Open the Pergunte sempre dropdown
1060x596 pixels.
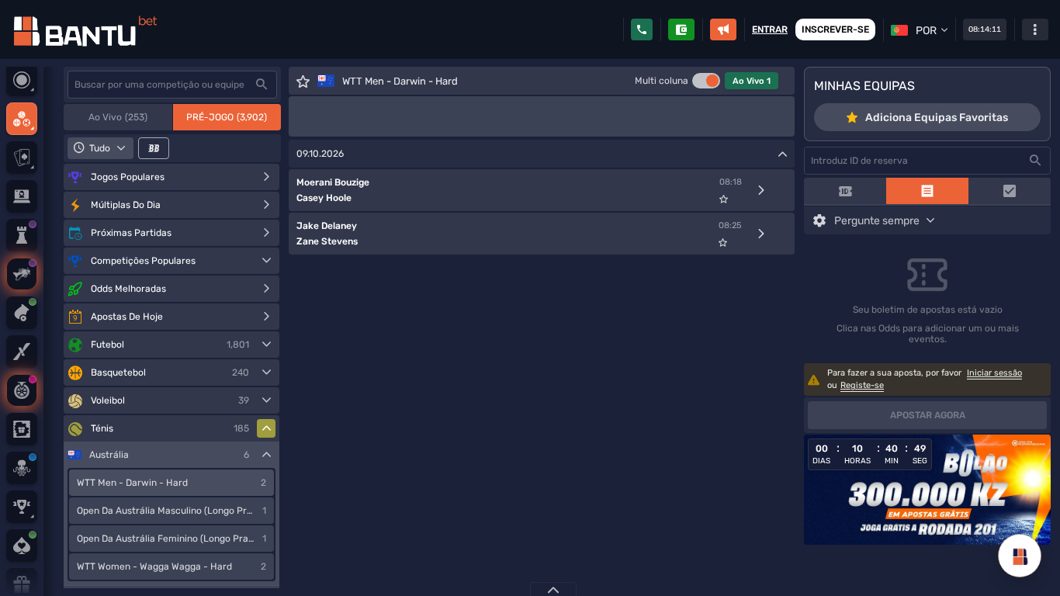pyautogui.click(x=884, y=221)
